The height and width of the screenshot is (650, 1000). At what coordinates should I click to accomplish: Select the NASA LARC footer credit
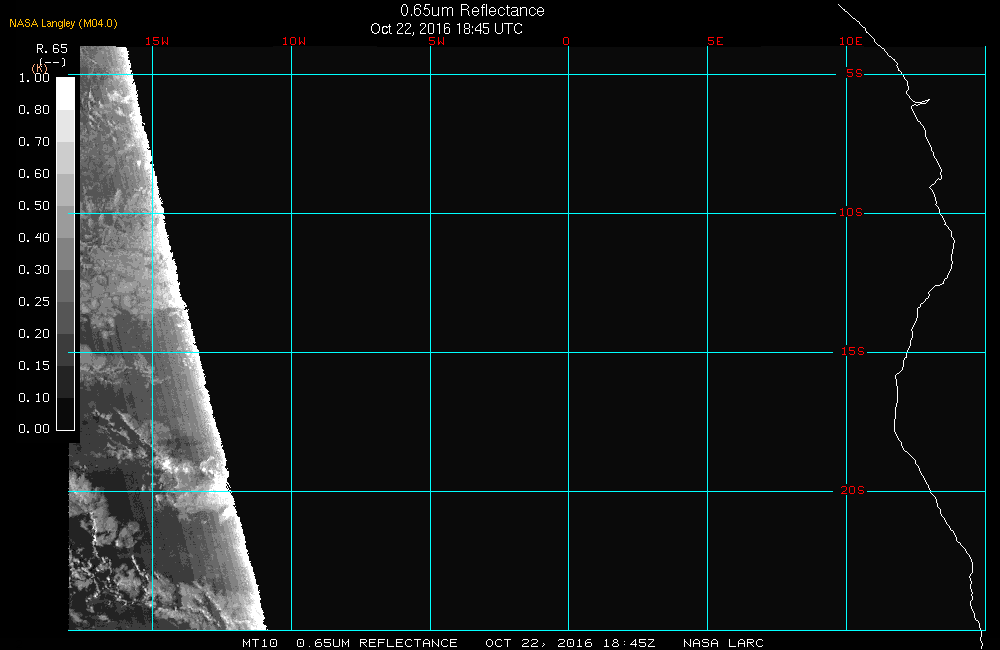[x=723, y=643]
